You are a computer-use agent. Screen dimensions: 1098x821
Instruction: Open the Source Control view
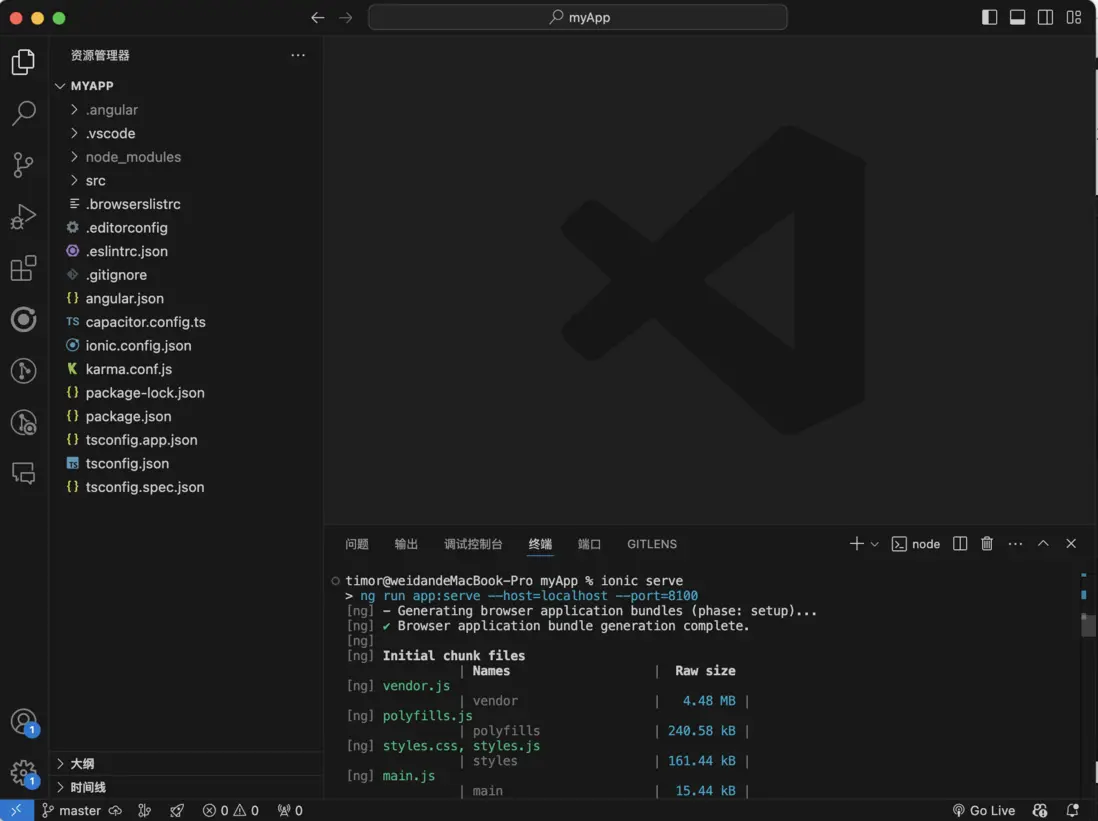tap(23, 165)
